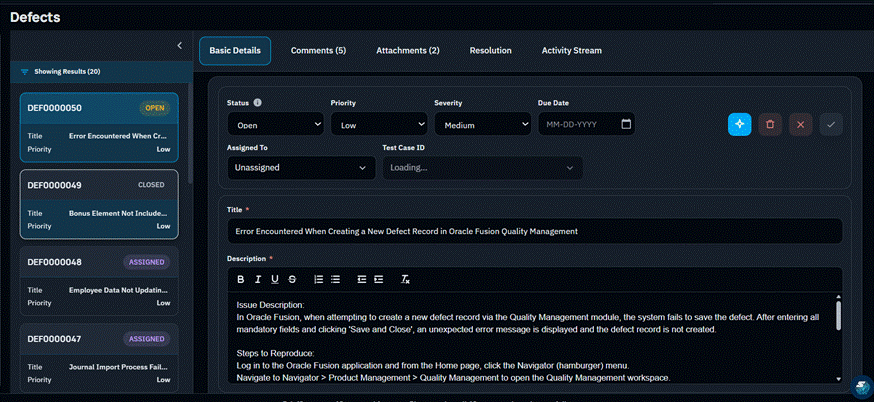Open the Due Date calendar icon
874x402 pixels.
coord(626,124)
